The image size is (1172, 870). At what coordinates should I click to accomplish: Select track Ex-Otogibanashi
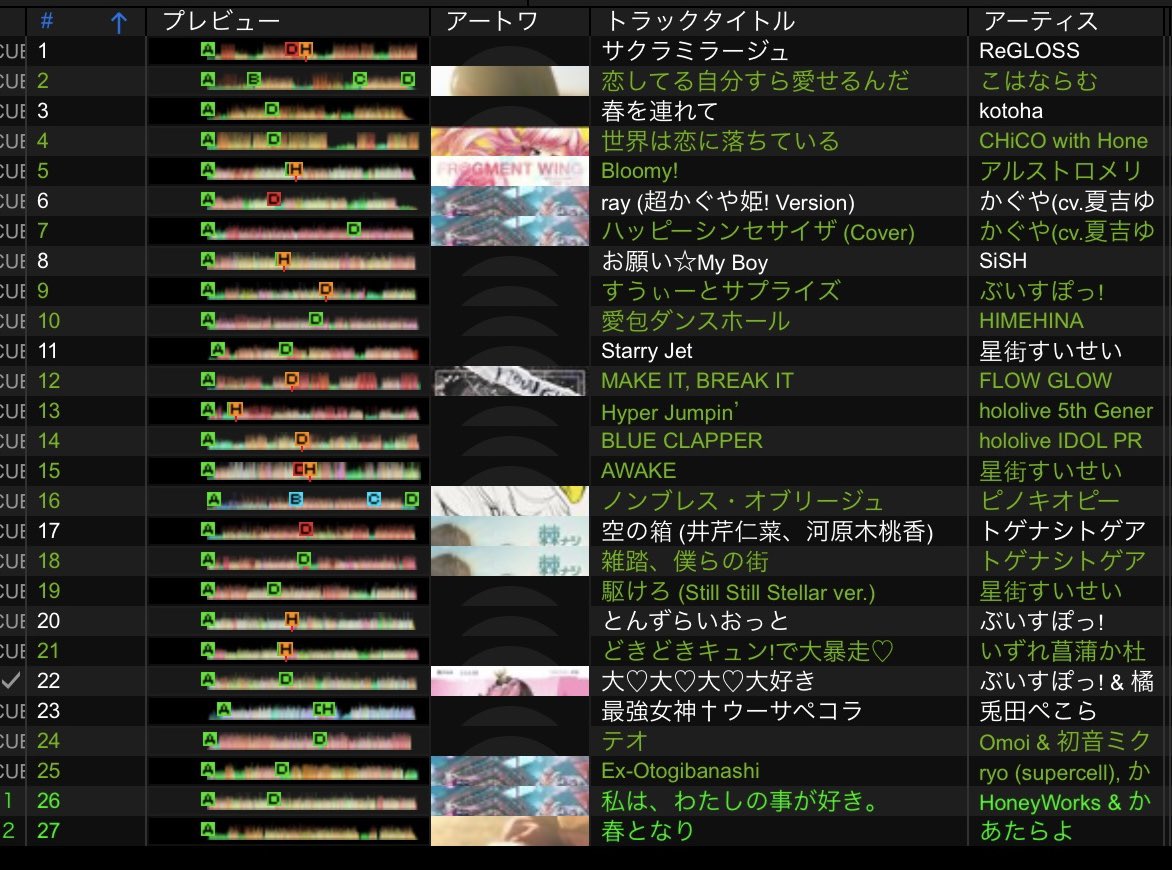[x=680, y=771]
